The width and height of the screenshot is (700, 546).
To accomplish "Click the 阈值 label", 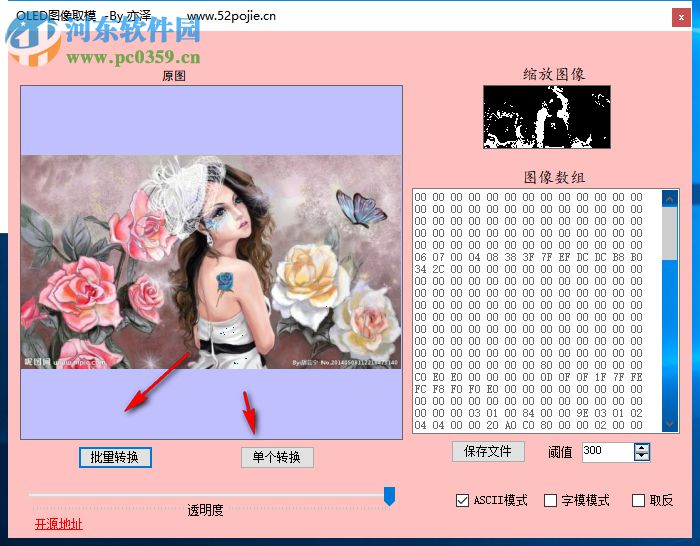I will coord(560,452).
